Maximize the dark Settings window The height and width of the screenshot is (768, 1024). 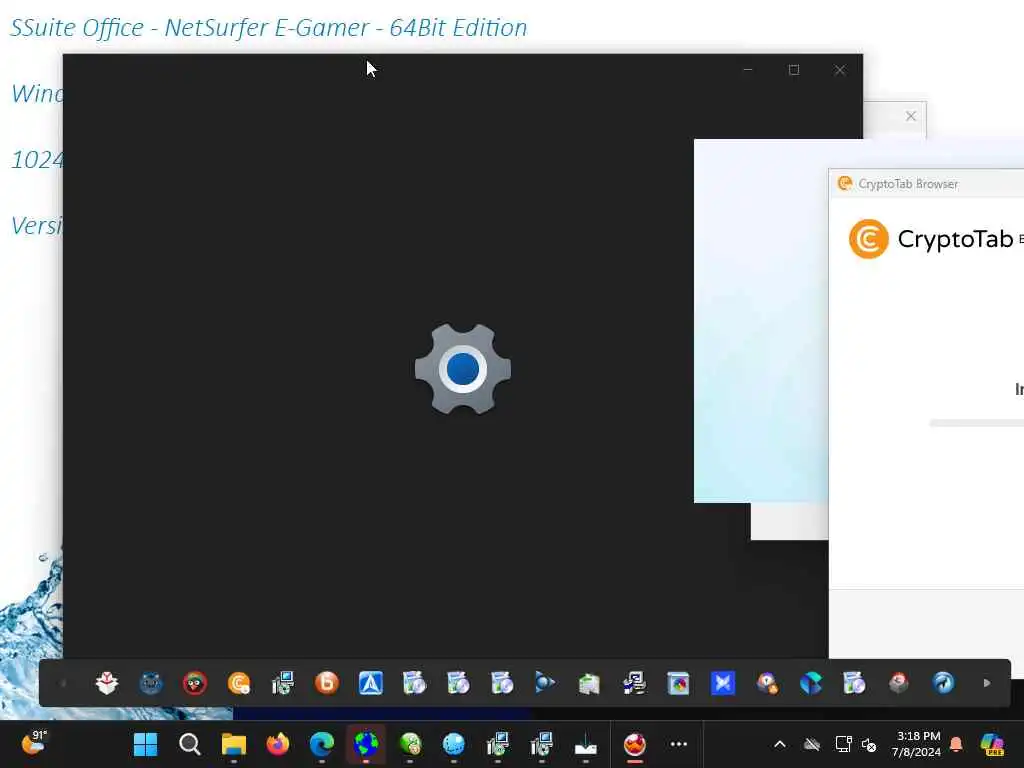(794, 70)
